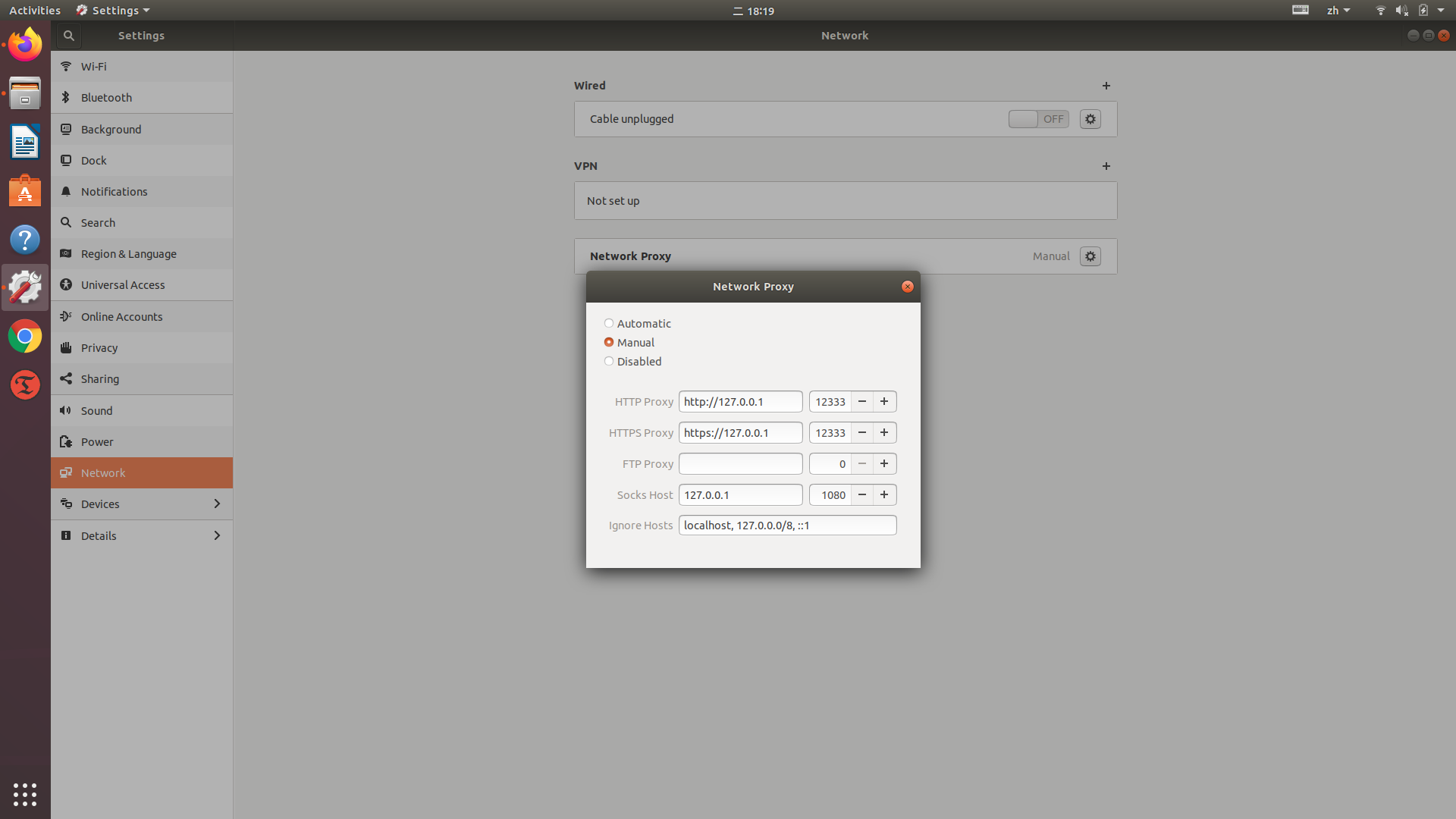This screenshot has height=819, width=1456.
Task: Show applications grid in dock
Action: [x=25, y=794]
